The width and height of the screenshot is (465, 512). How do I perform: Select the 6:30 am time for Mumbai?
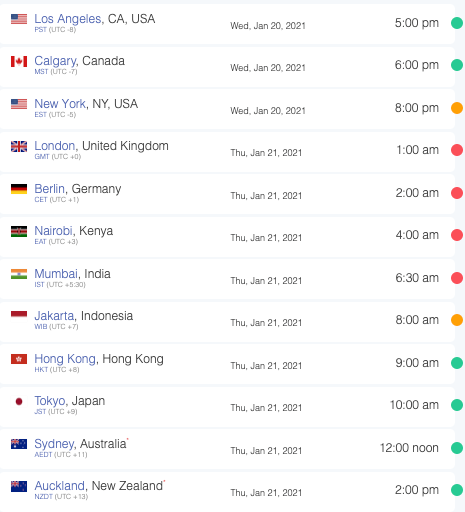tap(417, 278)
